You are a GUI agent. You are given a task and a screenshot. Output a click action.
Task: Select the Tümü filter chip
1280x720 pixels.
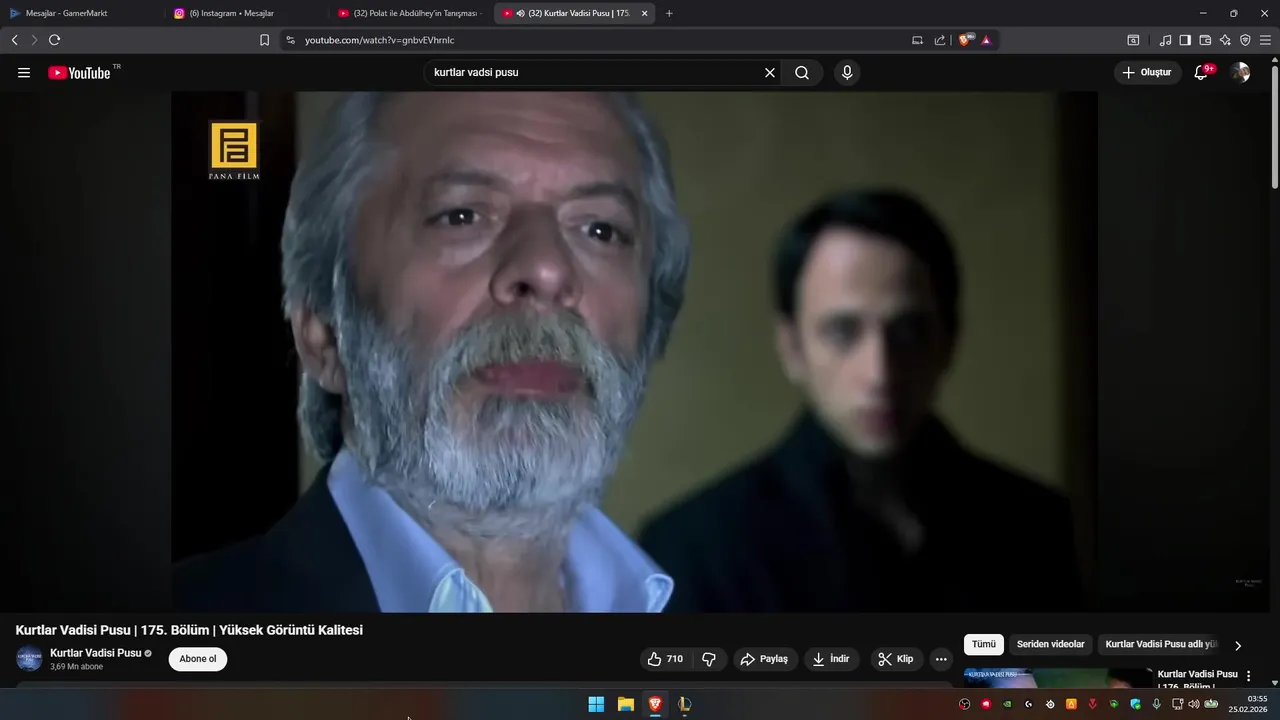click(x=984, y=644)
